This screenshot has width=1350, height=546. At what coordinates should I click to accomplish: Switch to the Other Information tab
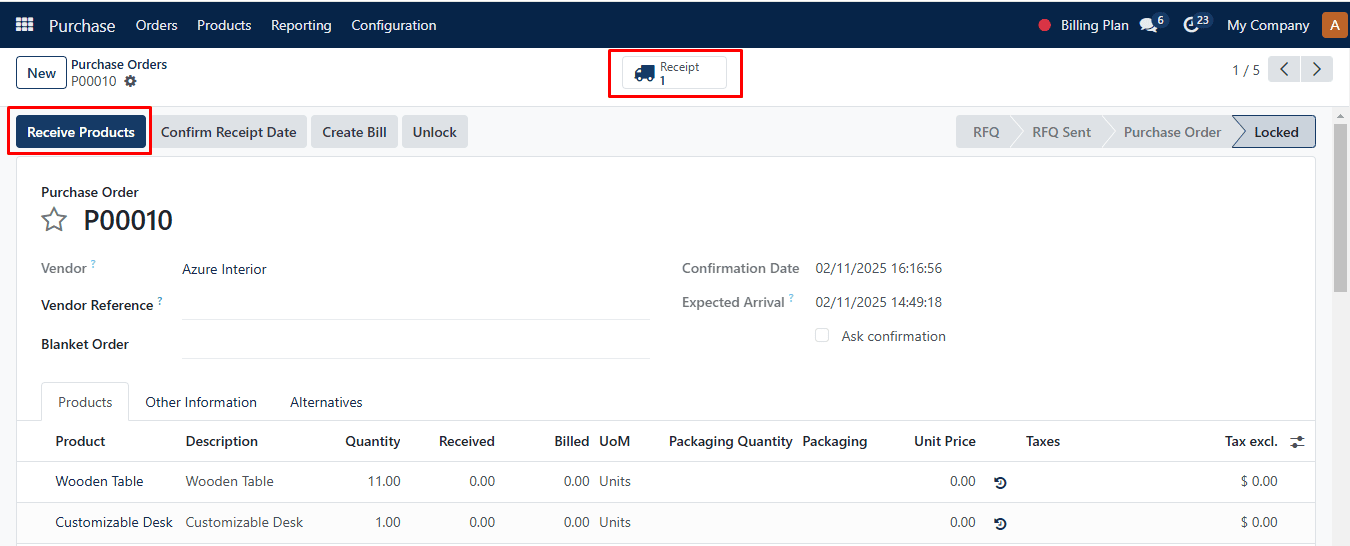pos(201,402)
